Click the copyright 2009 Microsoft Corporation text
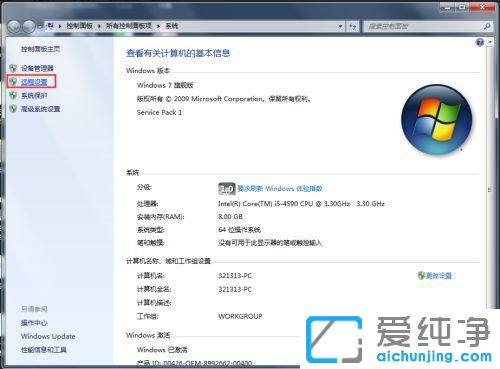Viewport: 500px width, 369px height. (x=224, y=99)
